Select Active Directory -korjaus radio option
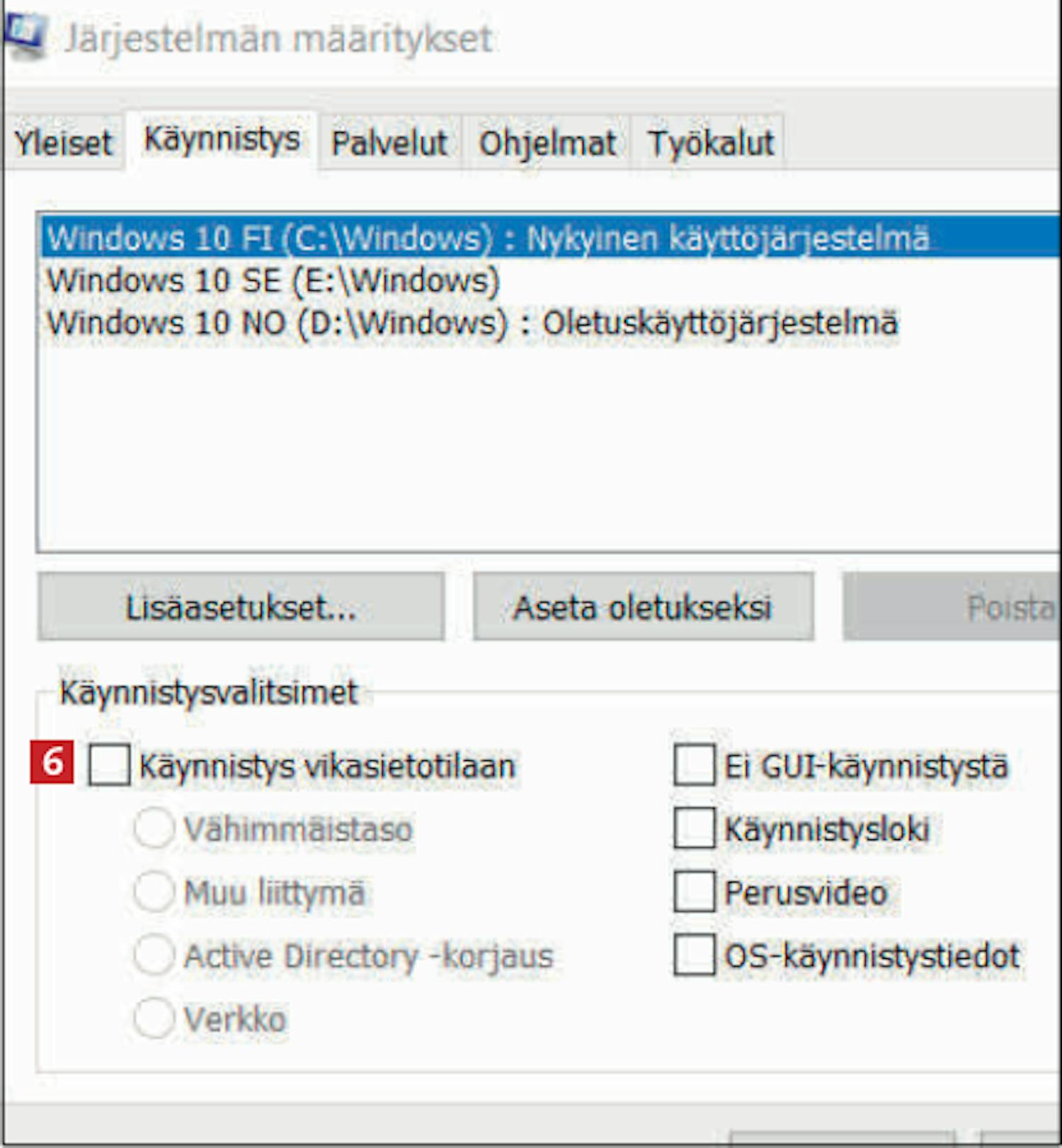This screenshot has height=1148, width=1062. [154, 955]
